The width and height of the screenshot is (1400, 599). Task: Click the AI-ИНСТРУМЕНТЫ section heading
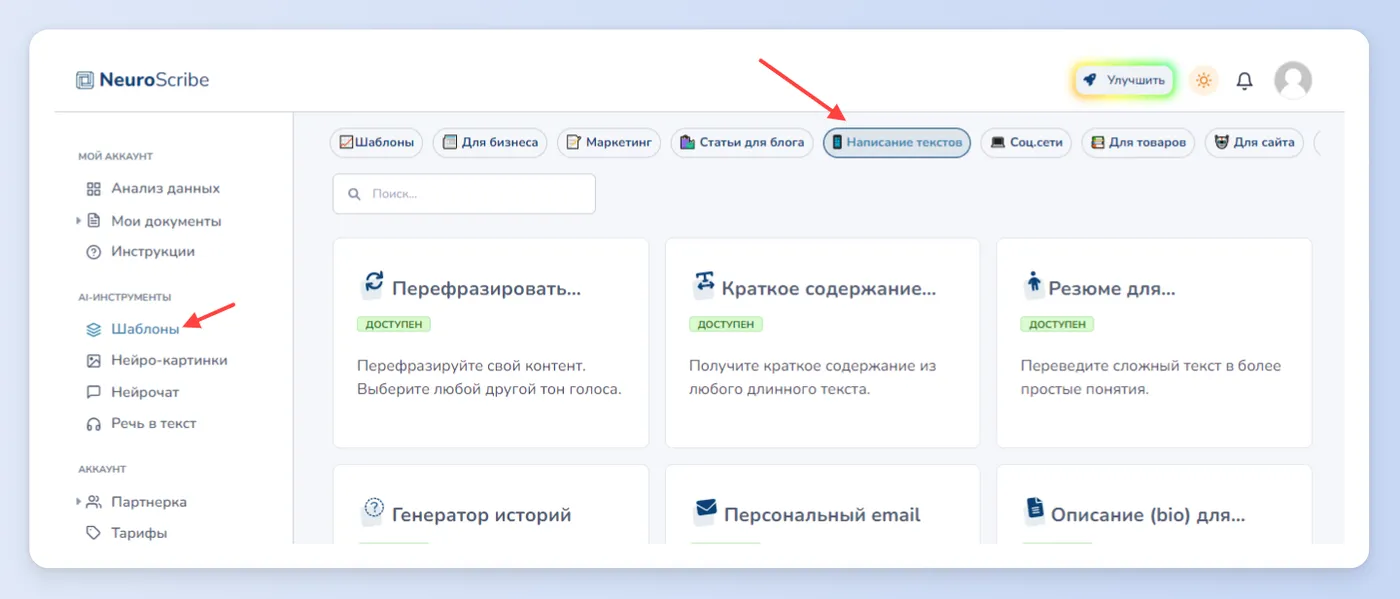[x=125, y=297]
